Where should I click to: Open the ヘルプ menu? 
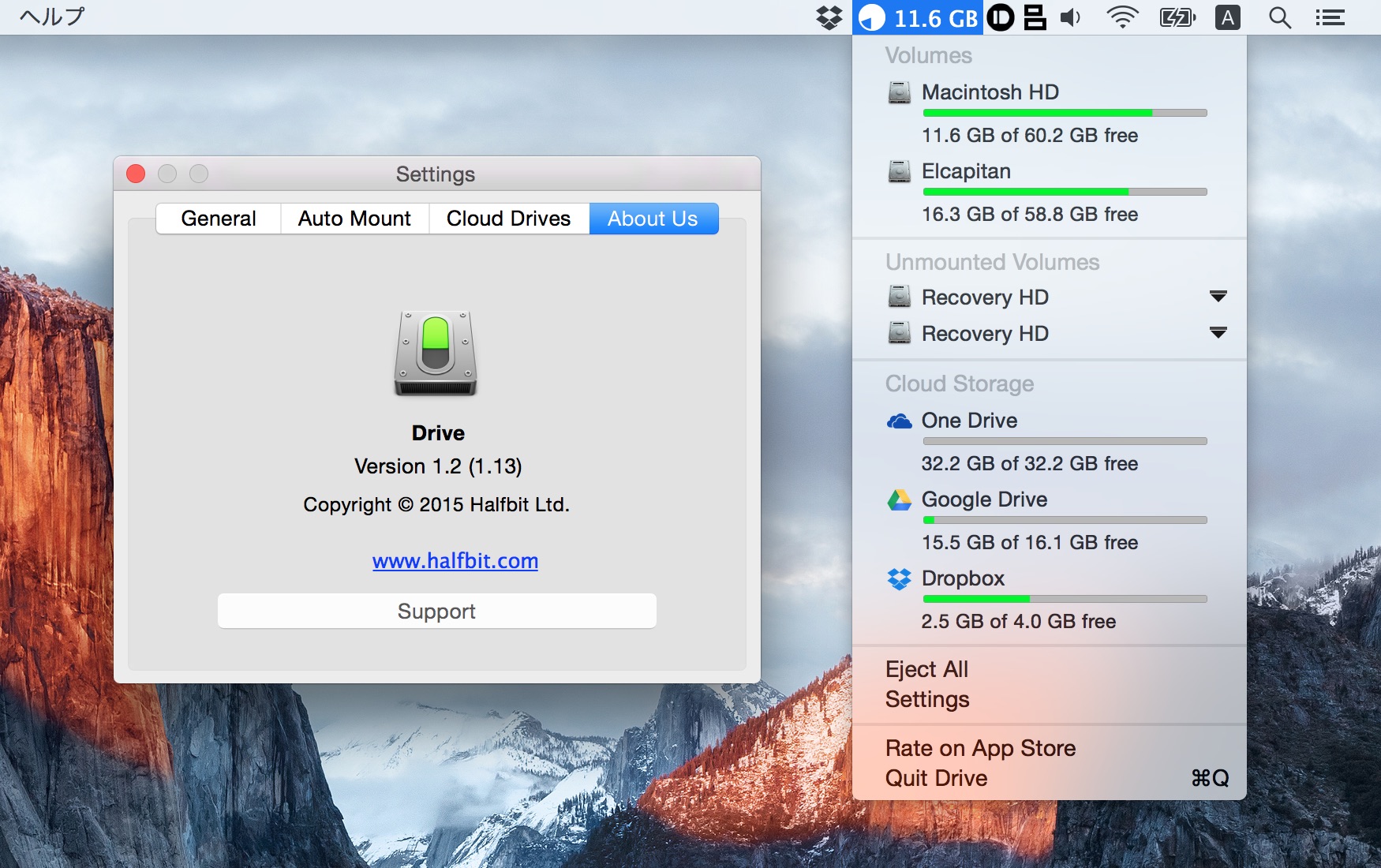click(x=52, y=17)
